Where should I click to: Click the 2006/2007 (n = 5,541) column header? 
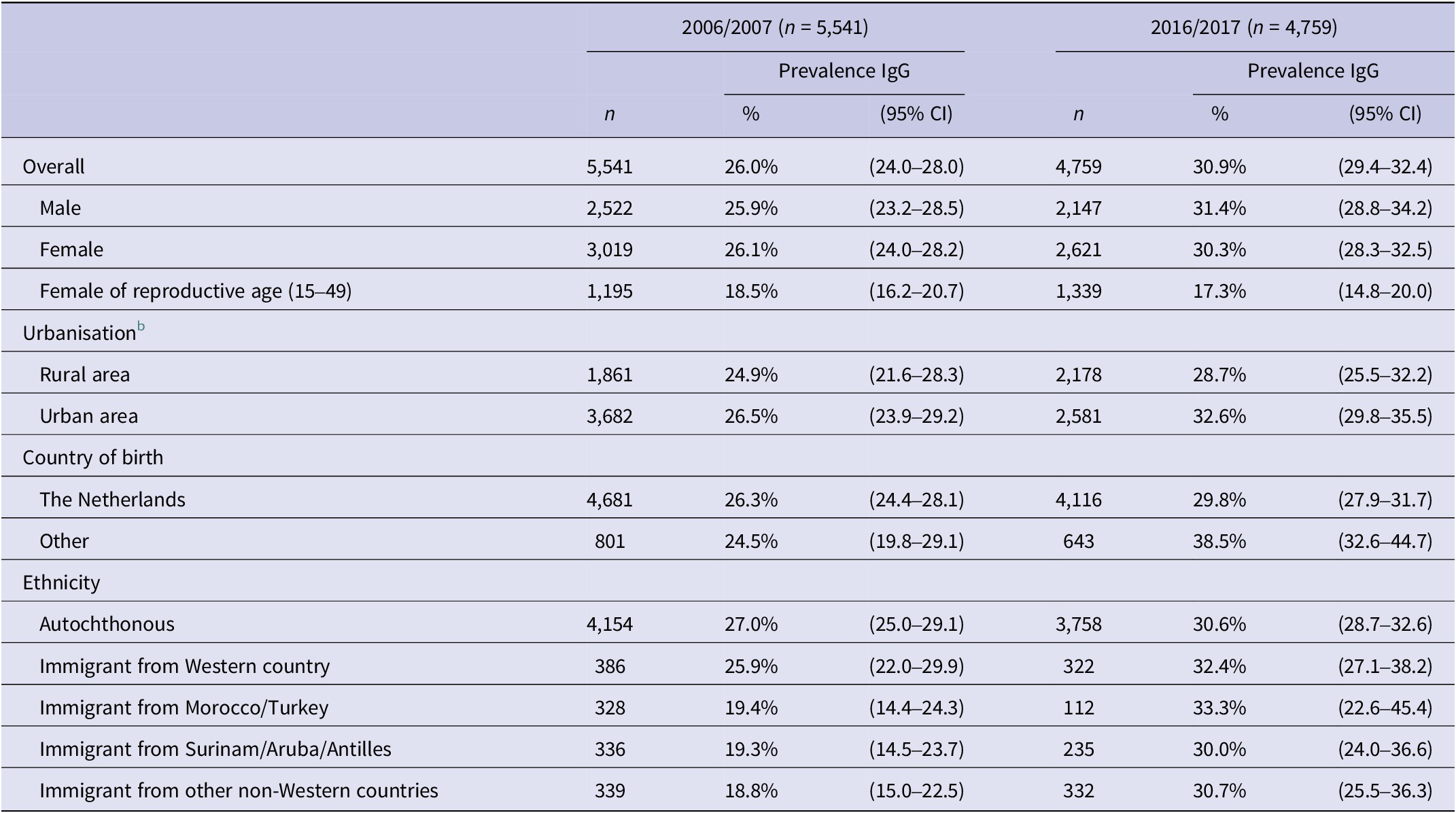point(775,27)
